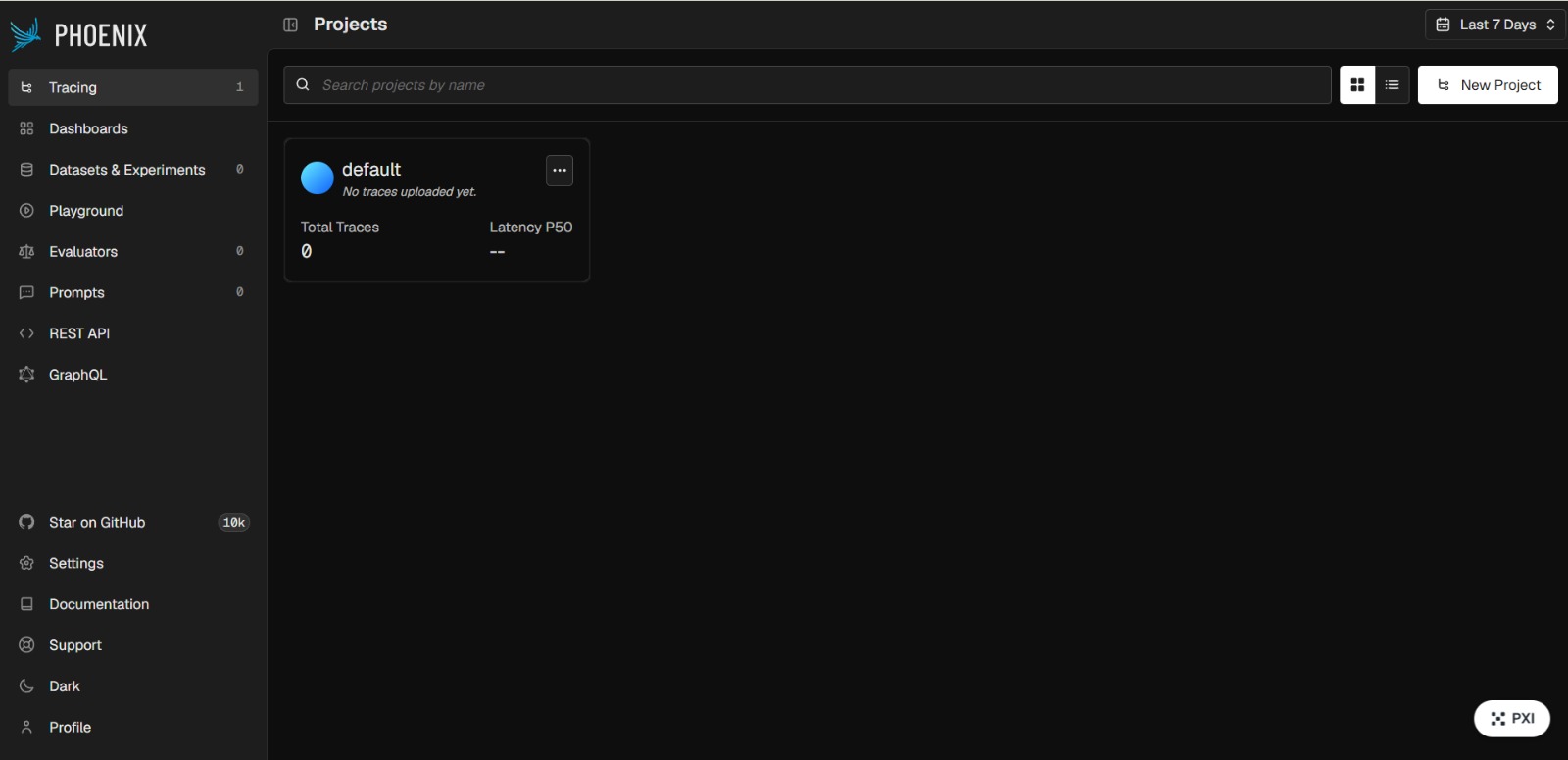
Task: Focus the Search projects by name field
Action: [x=808, y=85]
